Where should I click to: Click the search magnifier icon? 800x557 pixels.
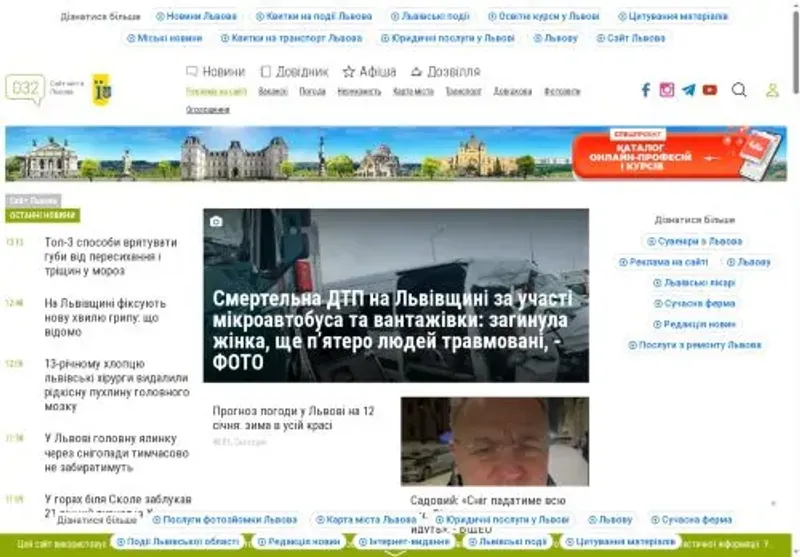[739, 90]
